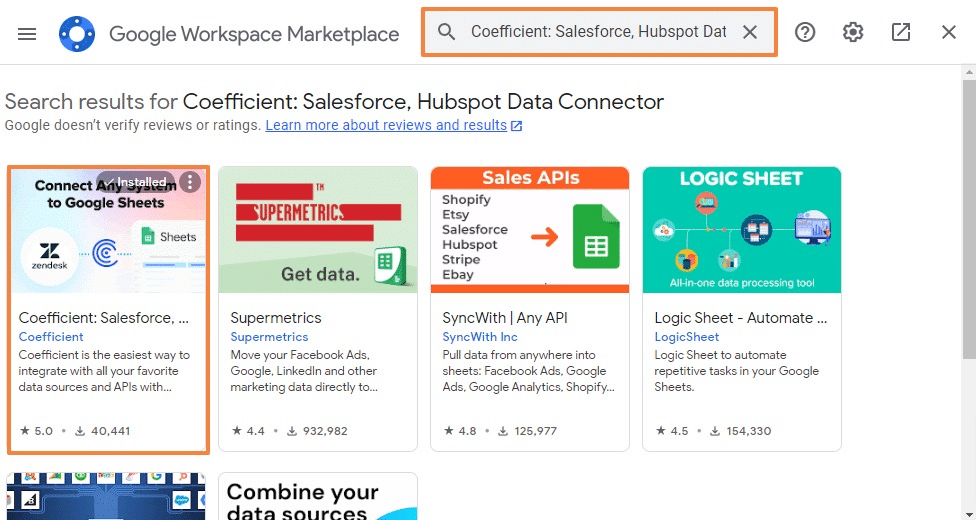Click the 154,330 downloads count

point(741,431)
